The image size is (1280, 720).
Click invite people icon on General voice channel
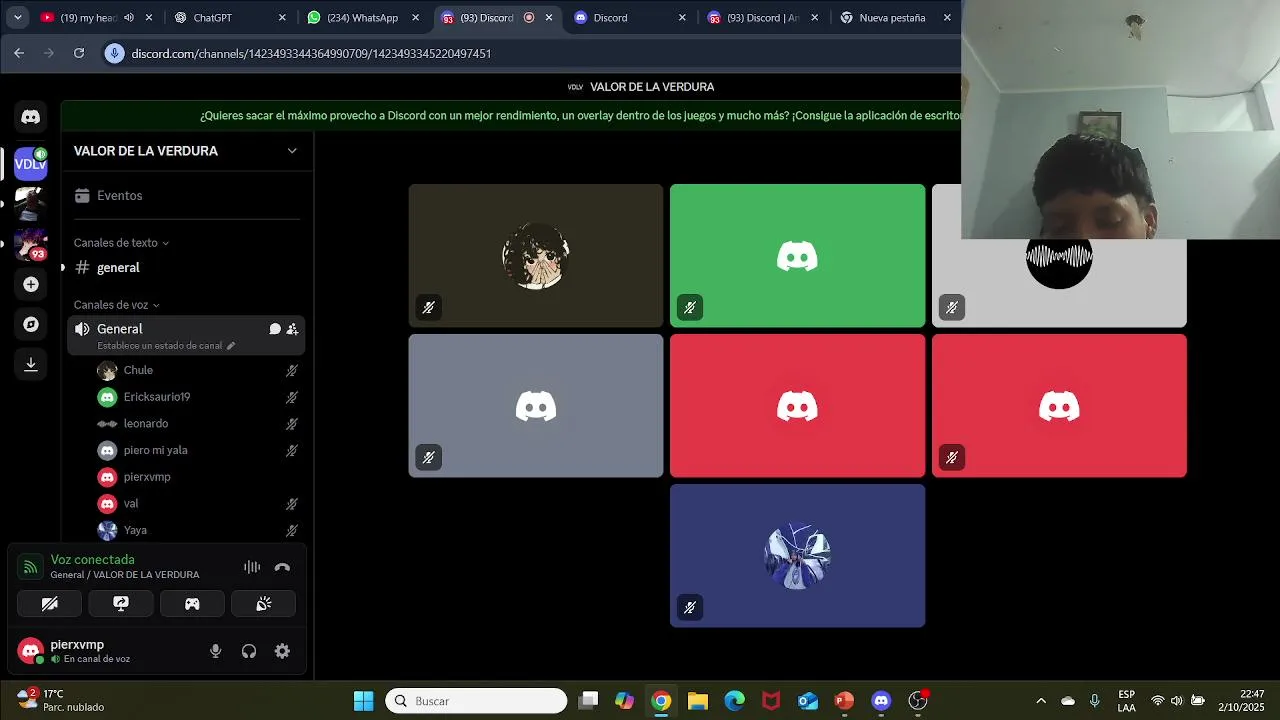(292, 329)
